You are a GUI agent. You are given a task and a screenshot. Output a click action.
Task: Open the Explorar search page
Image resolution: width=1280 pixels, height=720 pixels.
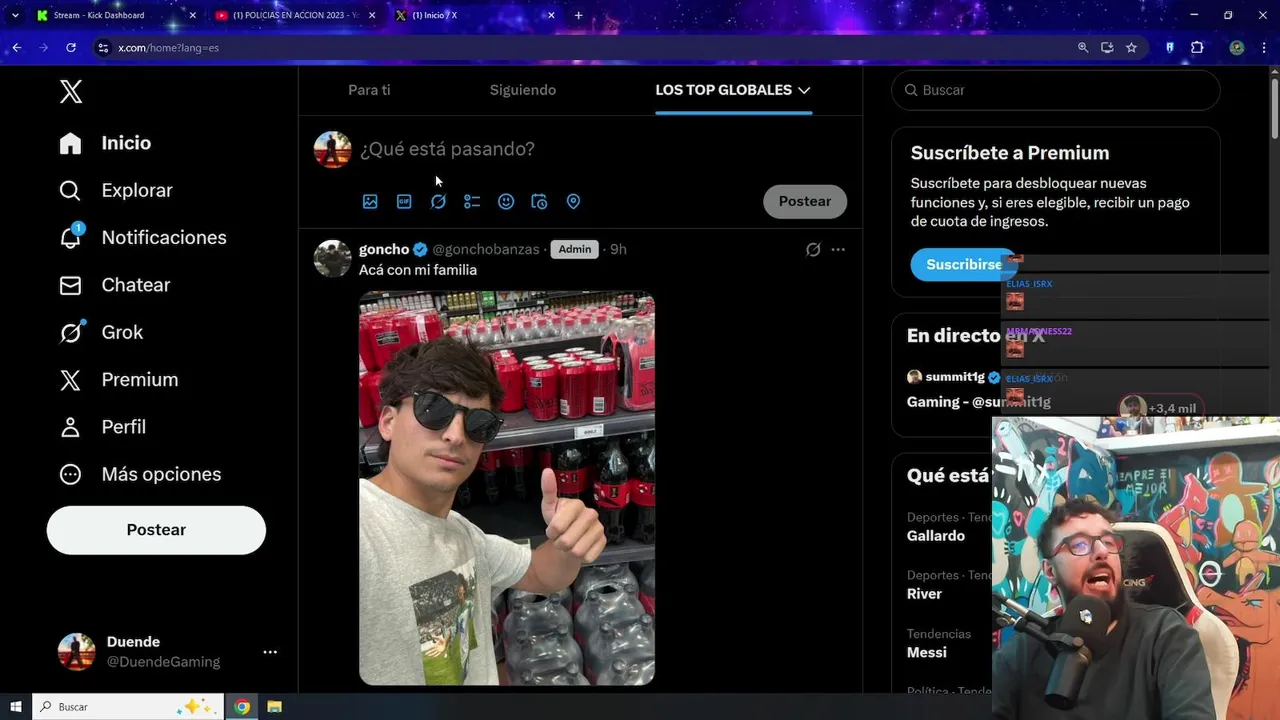(x=115, y=190)
